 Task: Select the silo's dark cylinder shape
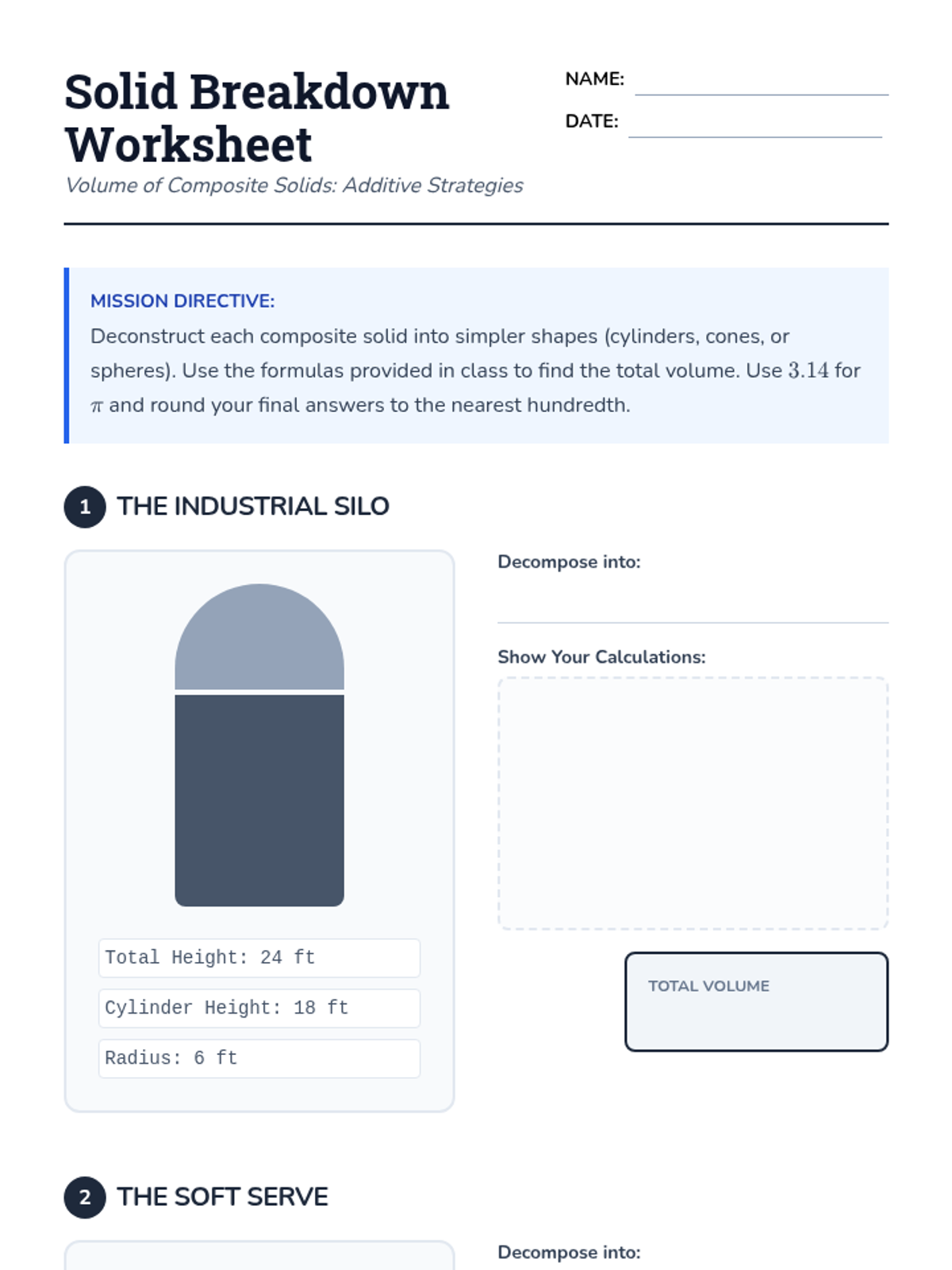point(259,800)
